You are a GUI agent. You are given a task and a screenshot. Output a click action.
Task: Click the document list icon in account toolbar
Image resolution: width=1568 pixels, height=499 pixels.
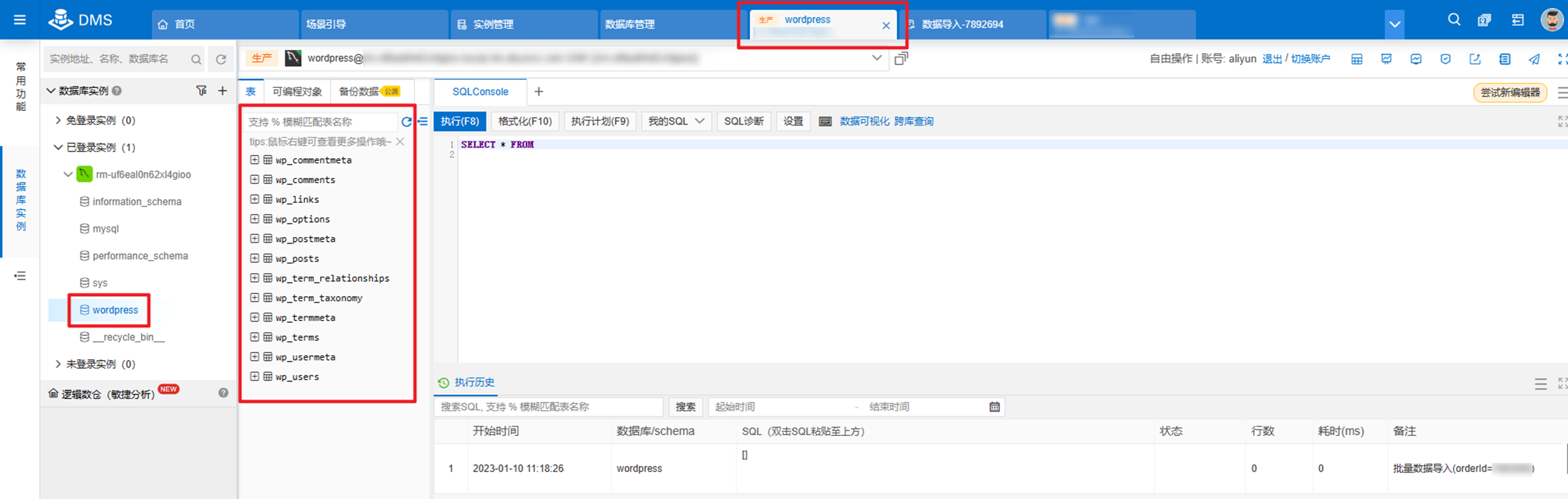pyautogui.click(x=1505, y=59)
